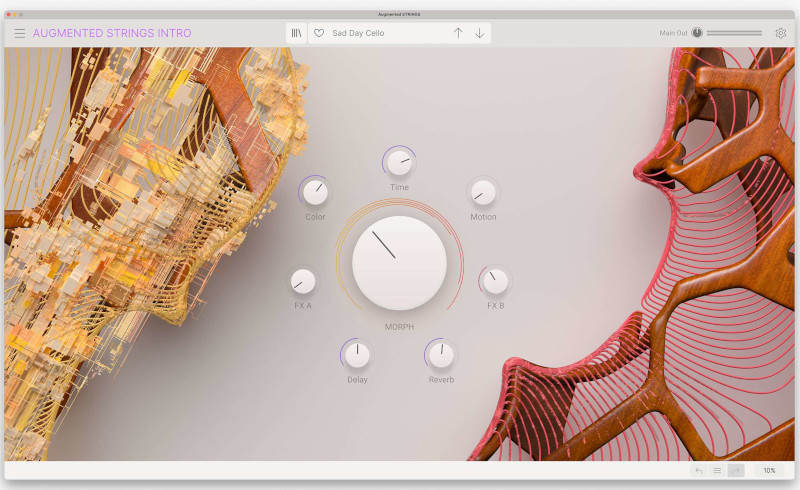This screenshot has width=800, height=490.
Task: Open the preset browser library icon
Action: click(296, 33)
